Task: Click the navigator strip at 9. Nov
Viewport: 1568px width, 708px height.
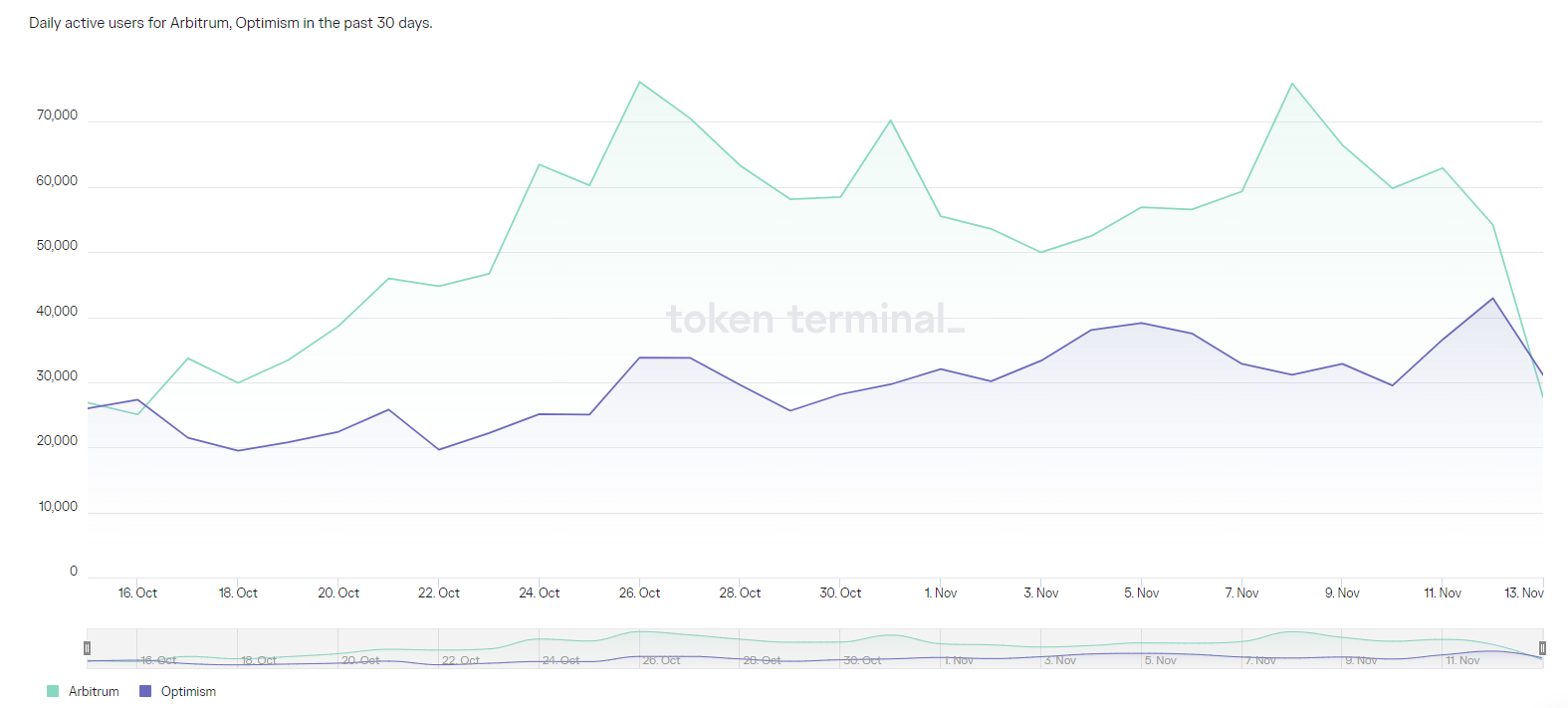Action: 1360,660
